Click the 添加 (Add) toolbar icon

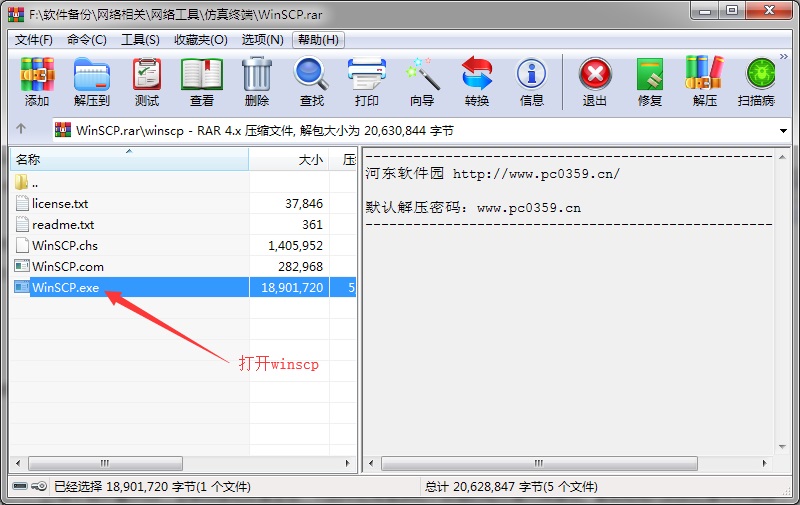tap(37, 75)
